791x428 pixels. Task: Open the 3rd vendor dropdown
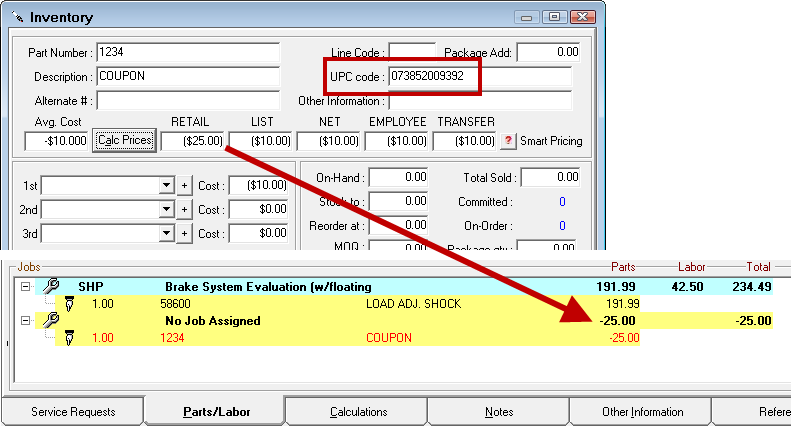[166, 233]
